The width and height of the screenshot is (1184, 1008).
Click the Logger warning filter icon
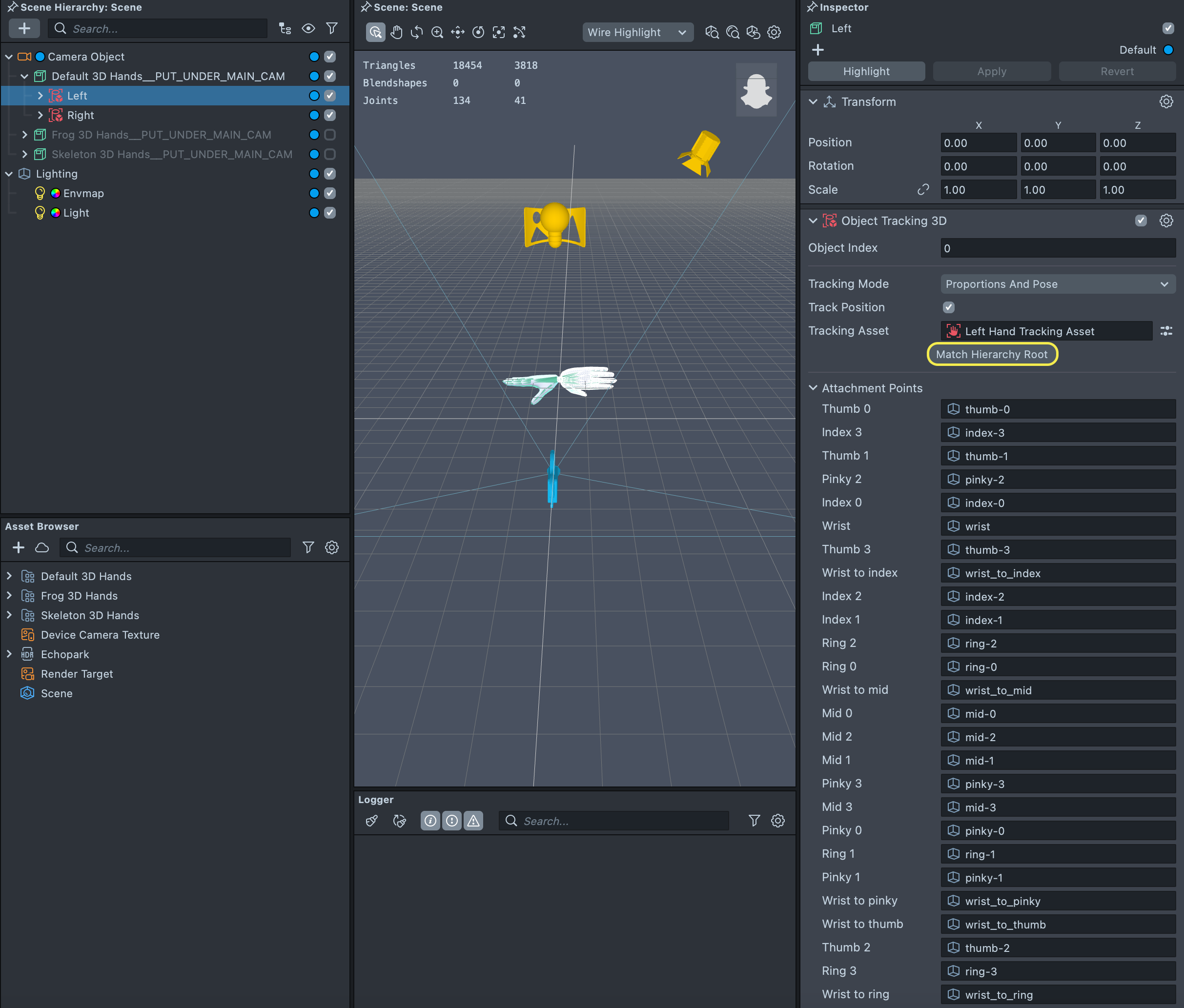(x=473, y=821)
